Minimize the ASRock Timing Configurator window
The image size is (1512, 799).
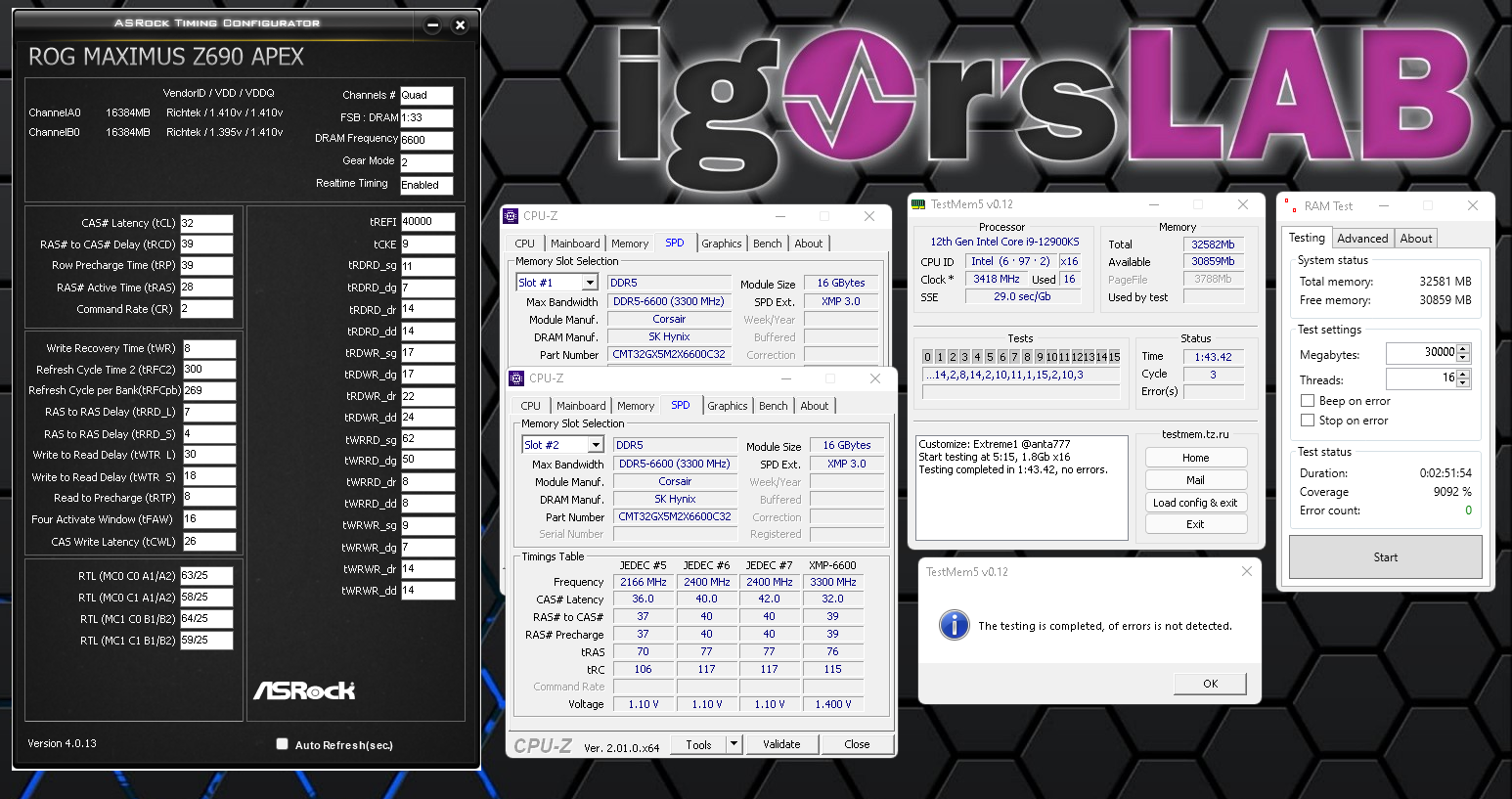tap(433, 24)
